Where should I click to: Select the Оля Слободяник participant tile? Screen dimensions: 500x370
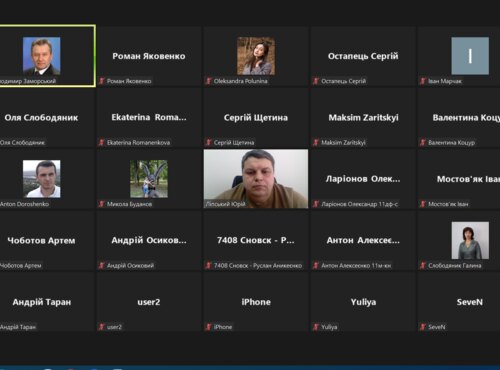pos(47,118)
